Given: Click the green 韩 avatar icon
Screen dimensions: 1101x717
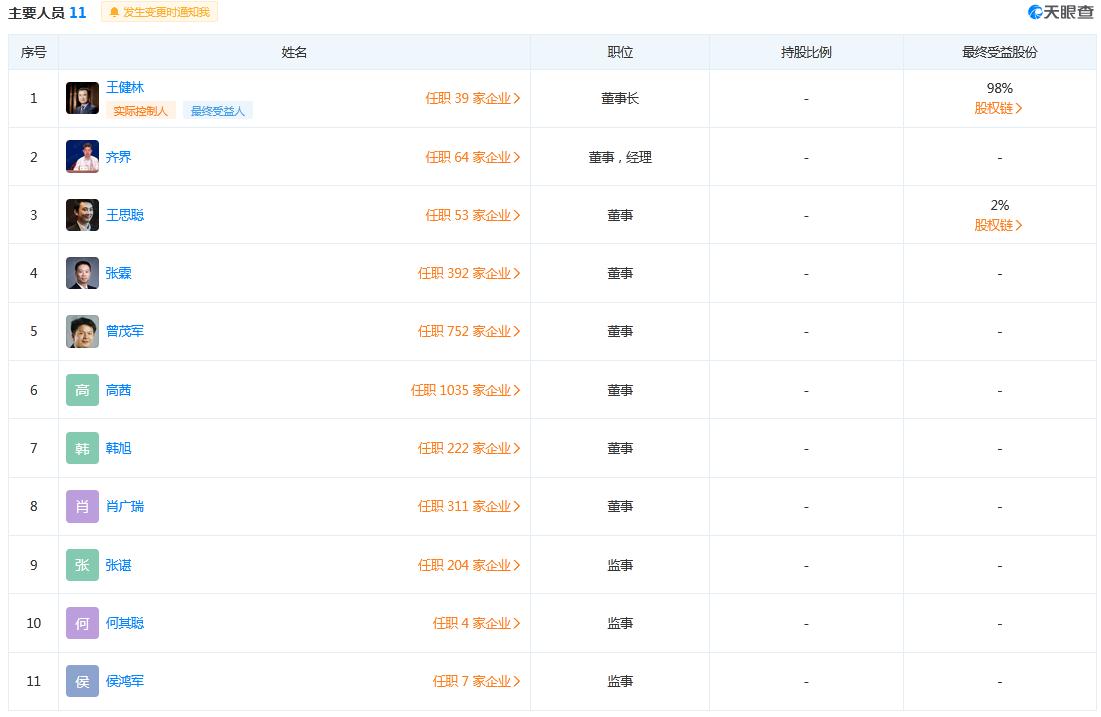Looking at the screenshot, I should tap(82, 448).
